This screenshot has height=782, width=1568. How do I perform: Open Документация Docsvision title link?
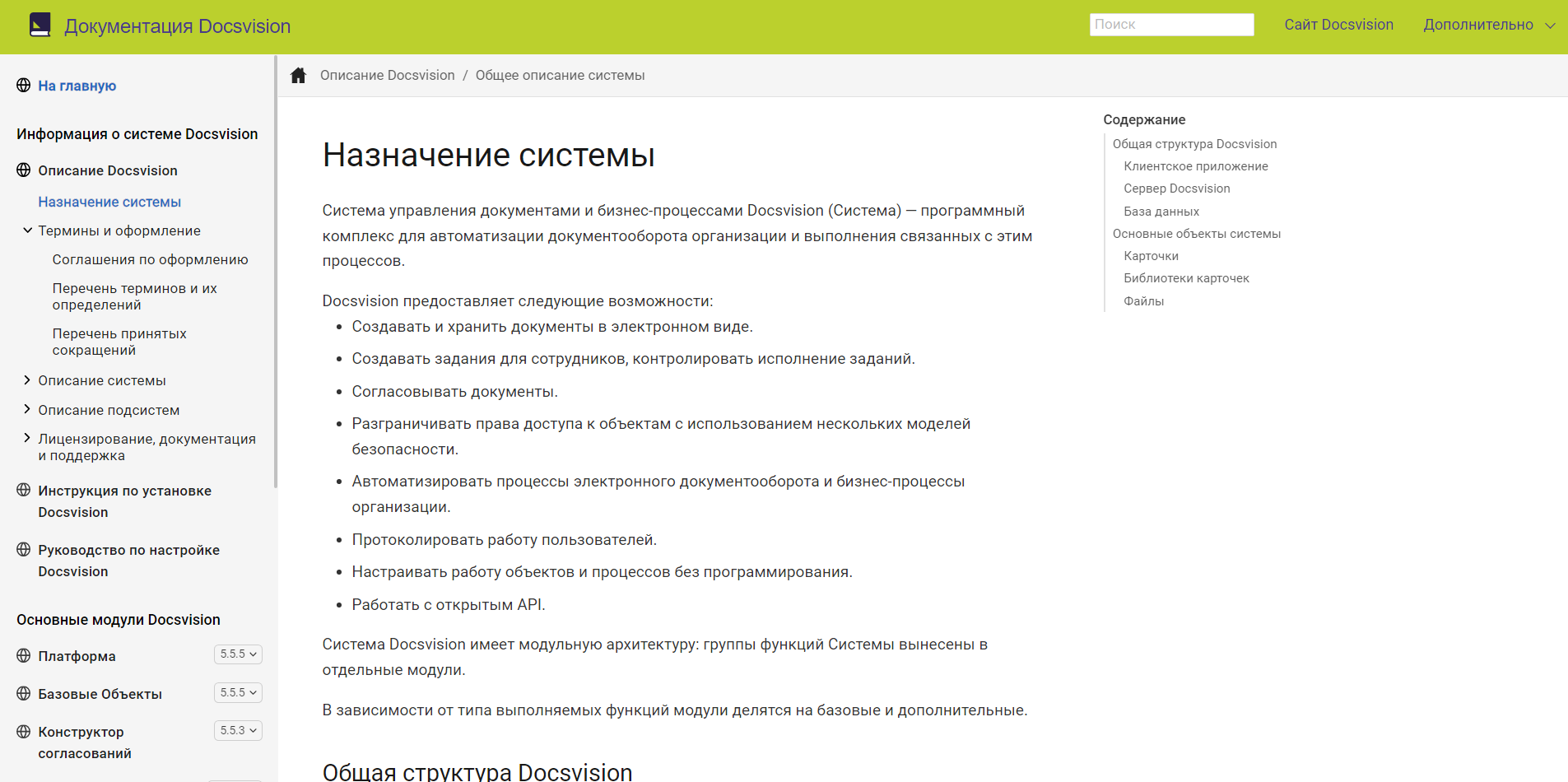tap(177, 26)
